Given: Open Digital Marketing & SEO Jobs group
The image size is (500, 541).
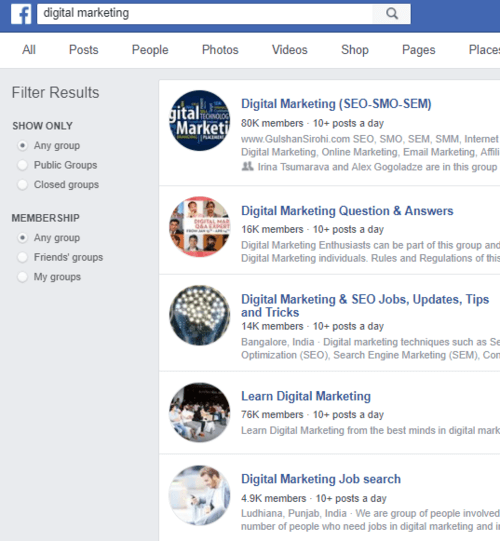Looking at the screenshot, I should pyautogui.click(x=365, y=305).
